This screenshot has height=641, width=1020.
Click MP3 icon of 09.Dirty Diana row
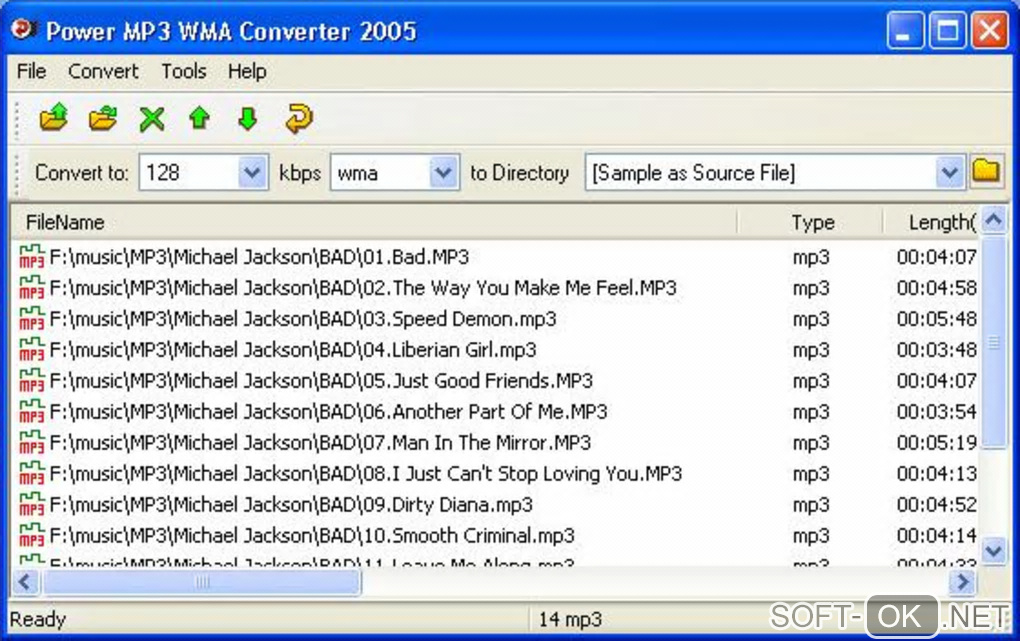click(31, 504)
